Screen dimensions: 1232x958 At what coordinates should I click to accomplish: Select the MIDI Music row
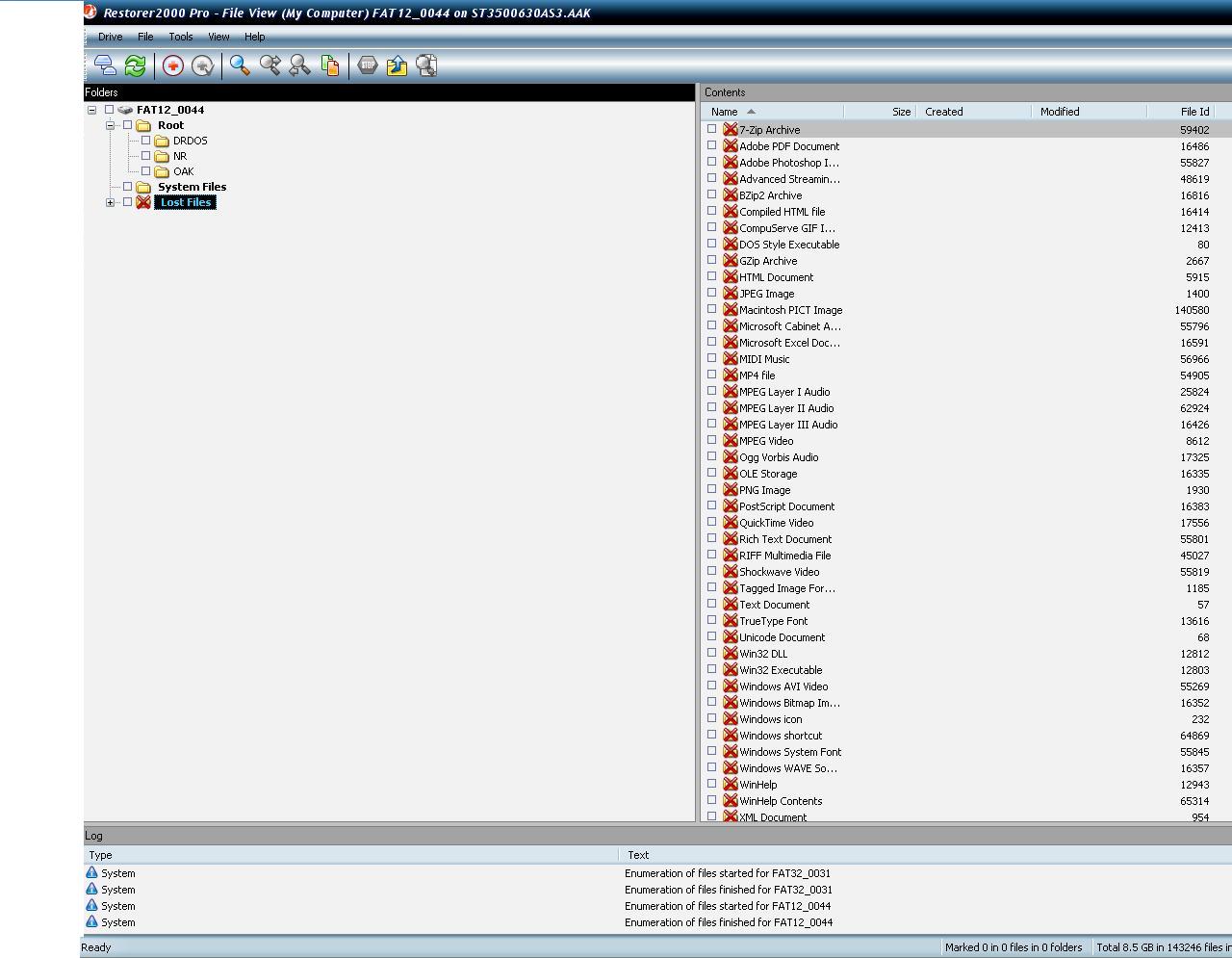(965, 359)
